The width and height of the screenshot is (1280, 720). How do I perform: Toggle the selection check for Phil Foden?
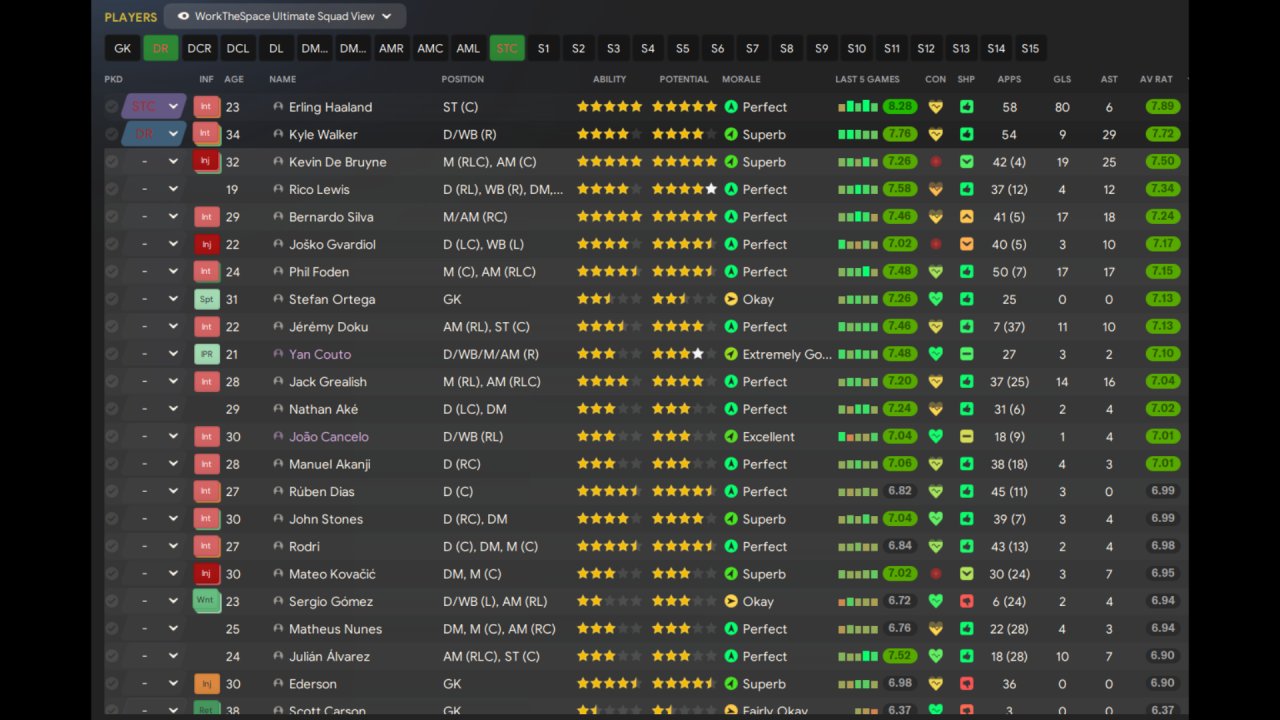click(x=112, y=272)
